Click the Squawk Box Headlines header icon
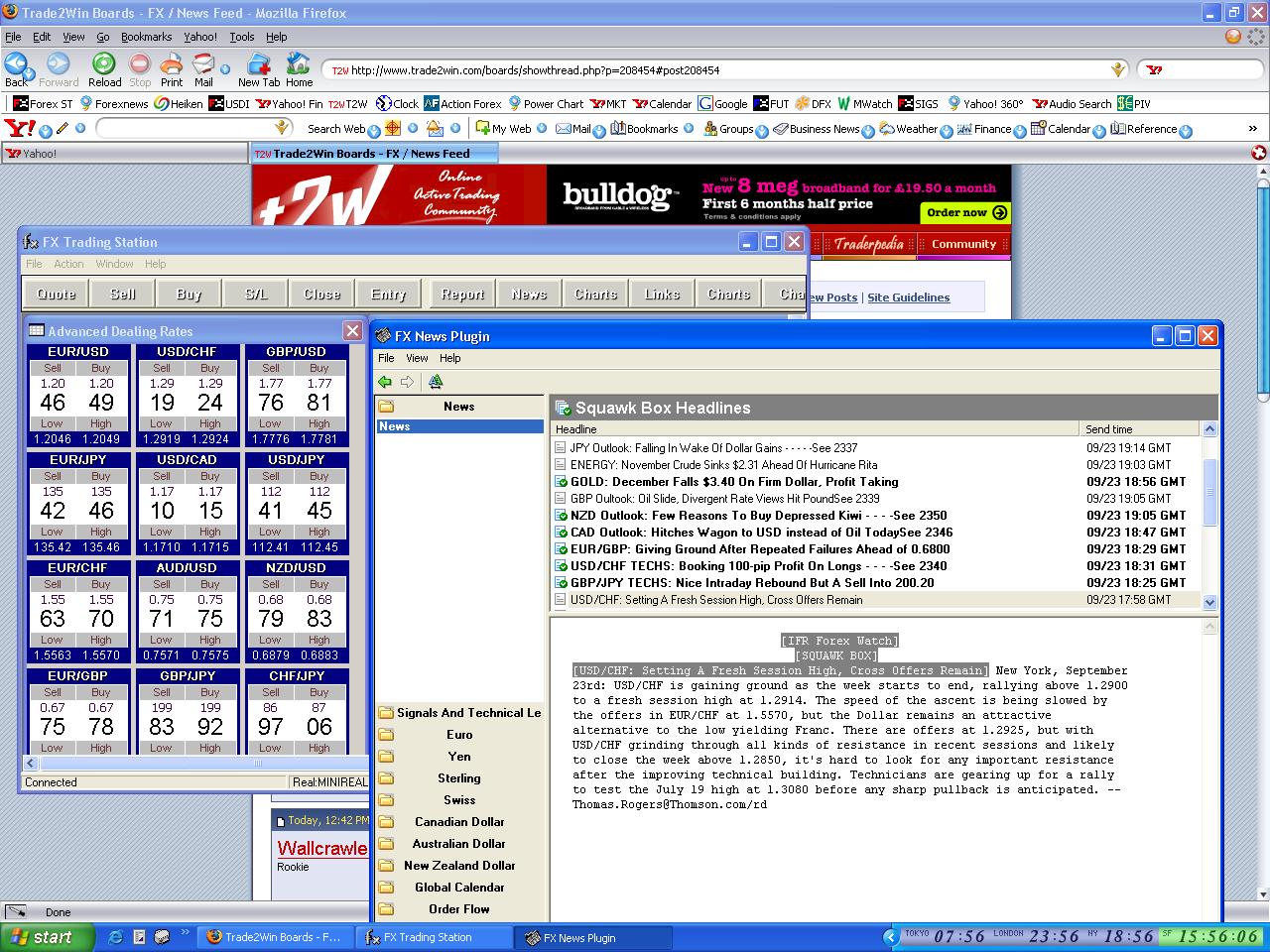The image size is (1270, 952). coord(563,408)
